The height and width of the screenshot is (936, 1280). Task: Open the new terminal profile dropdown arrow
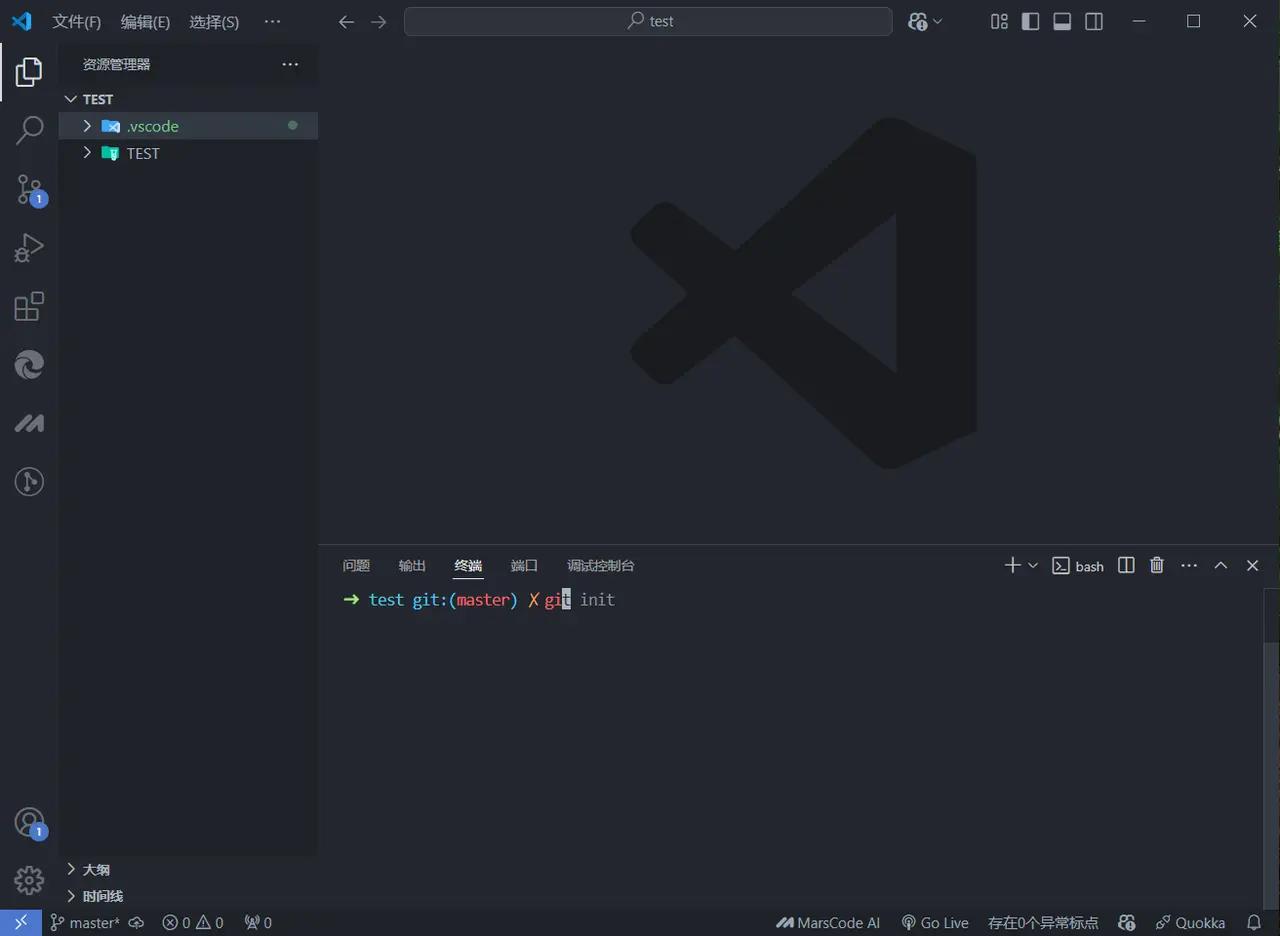[1033, 565]
